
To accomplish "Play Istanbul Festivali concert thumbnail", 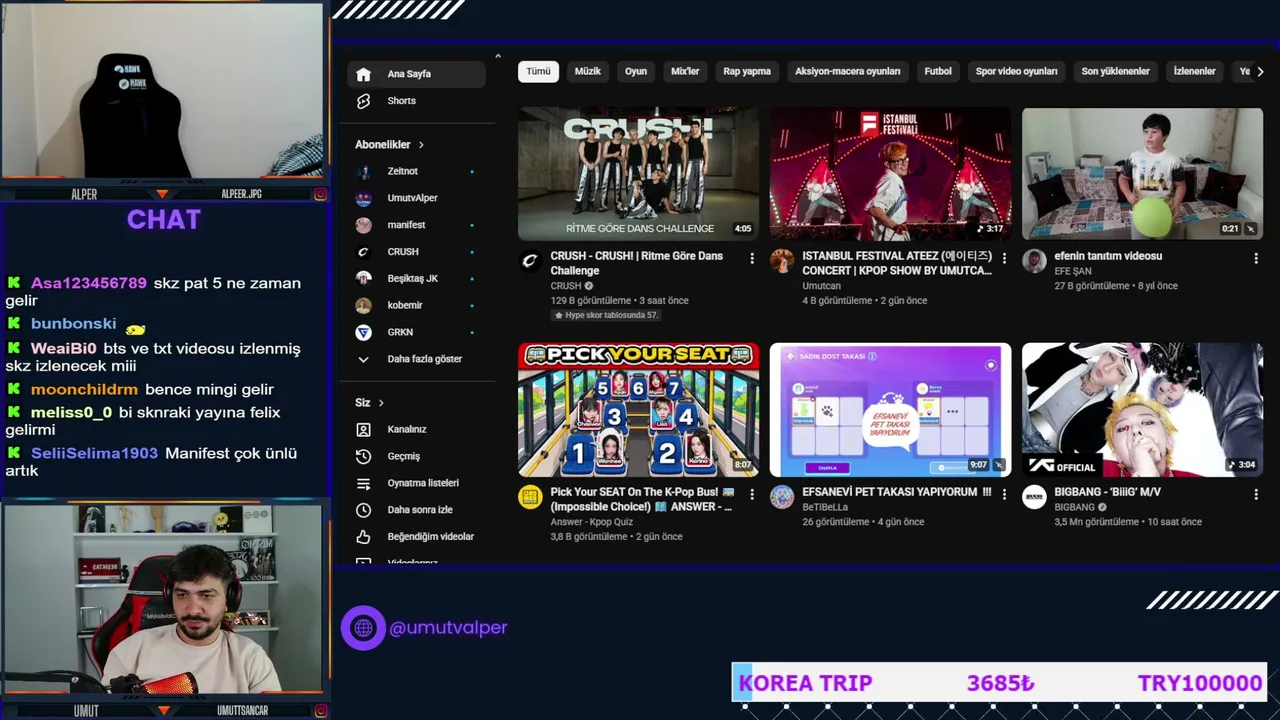I will [890, 174].
